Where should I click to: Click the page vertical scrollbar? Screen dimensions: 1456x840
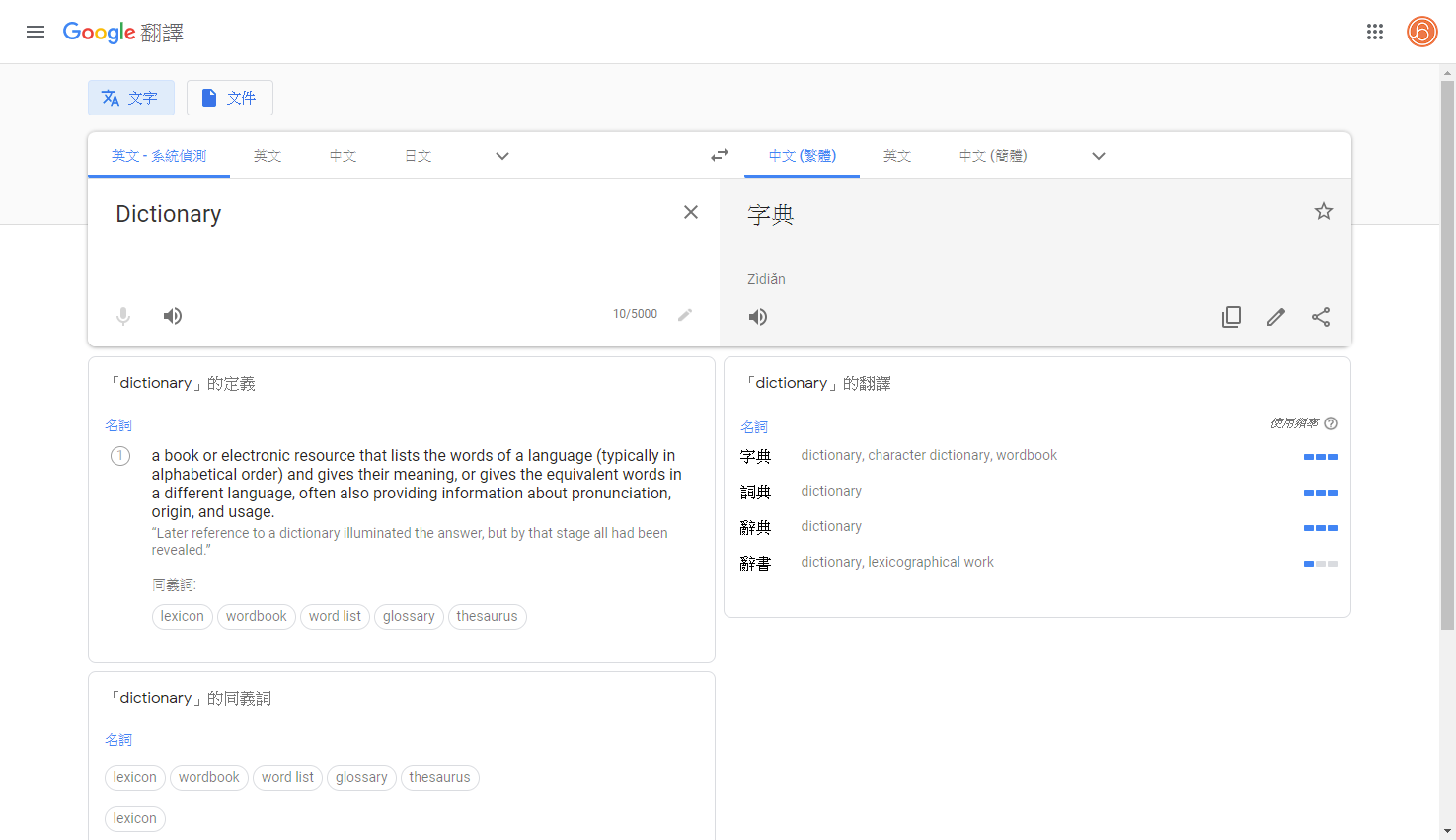click(x=1448, y=355)
